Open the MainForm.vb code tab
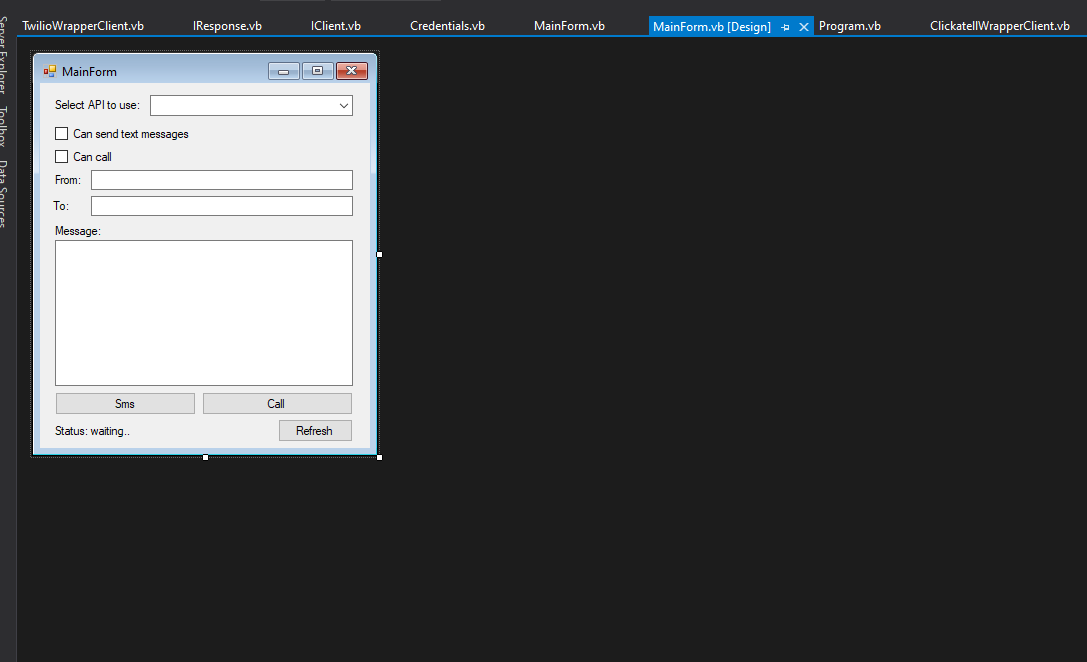The height and width of the screenshot is (662, 1087). [569, 26]
